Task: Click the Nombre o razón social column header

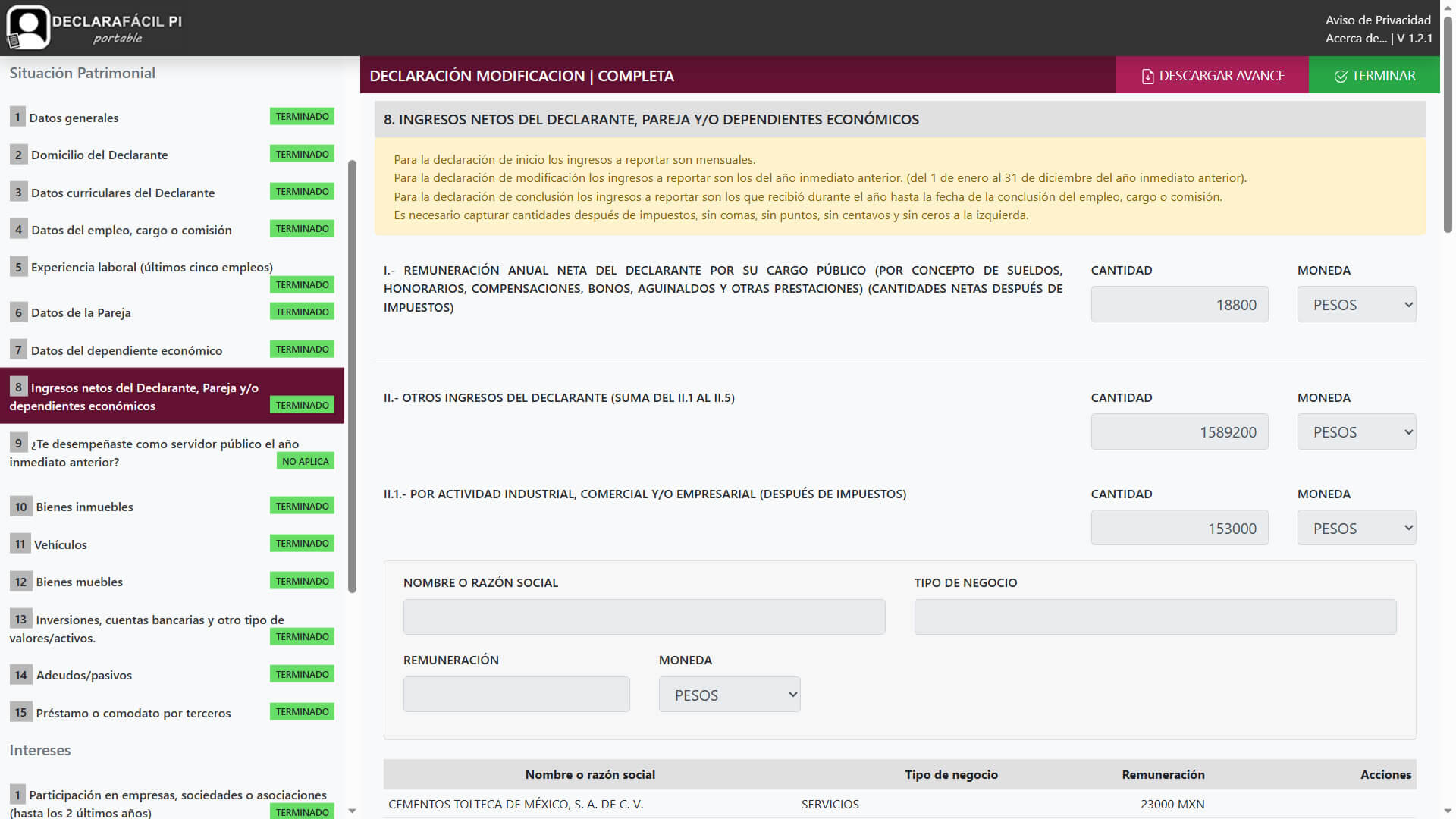Action: coord(590,774)
